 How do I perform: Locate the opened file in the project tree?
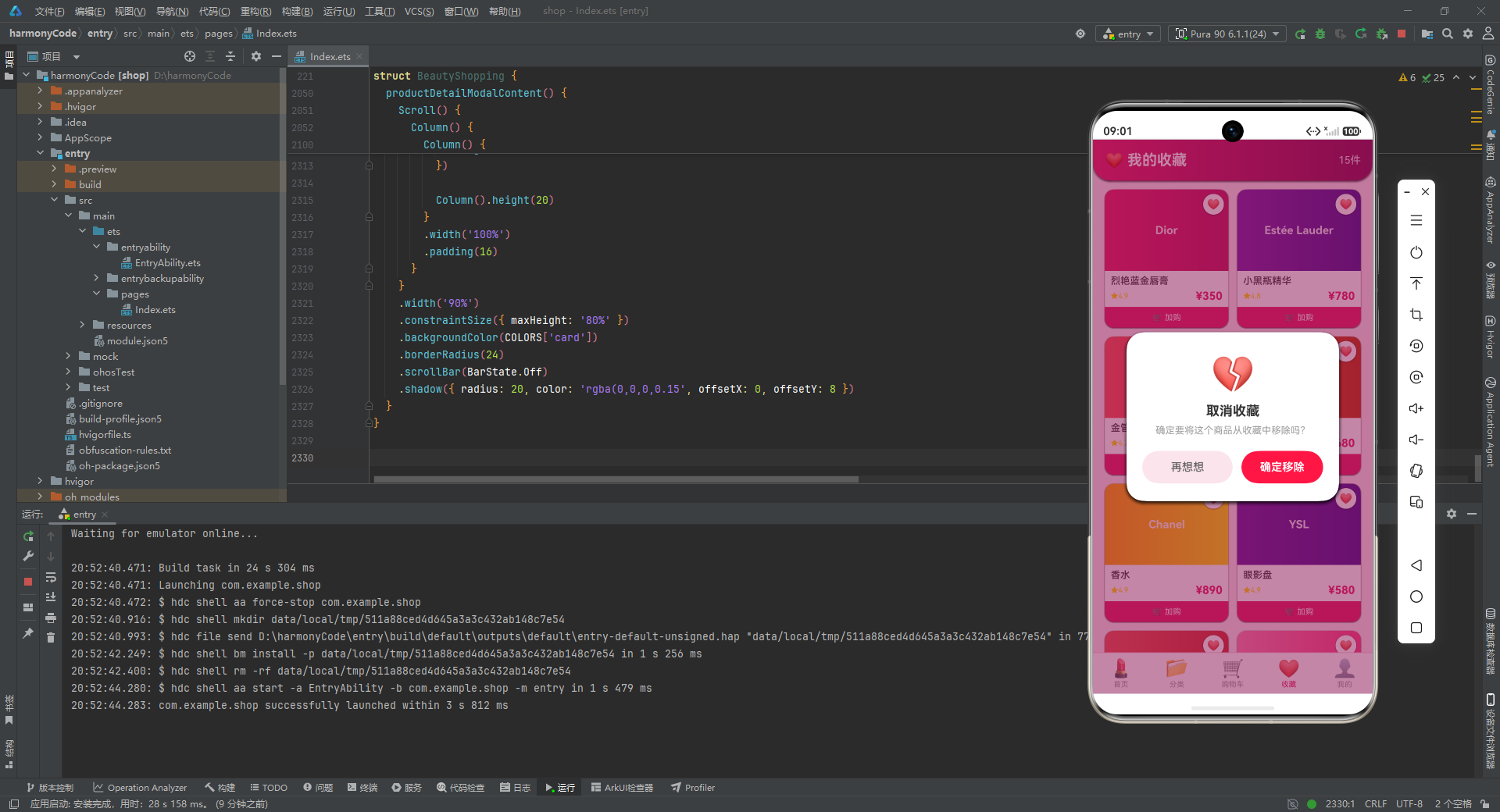click(x=190, y=56)
